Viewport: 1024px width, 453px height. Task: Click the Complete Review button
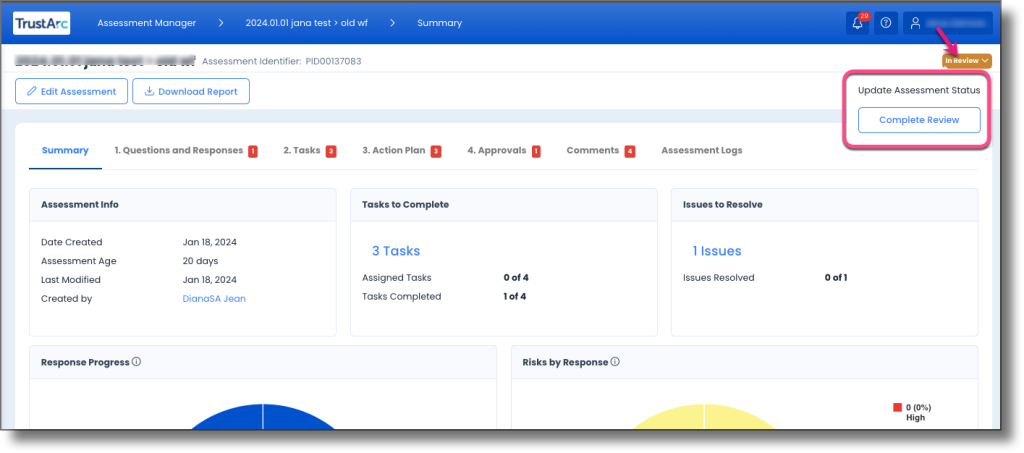[919, 120]
